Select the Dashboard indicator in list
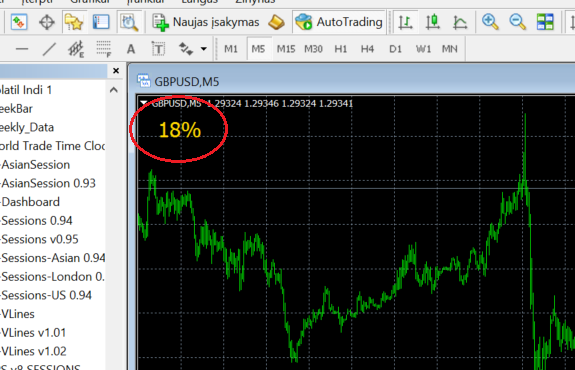This screenshot has height=370, width=575. tap(30, 202)
